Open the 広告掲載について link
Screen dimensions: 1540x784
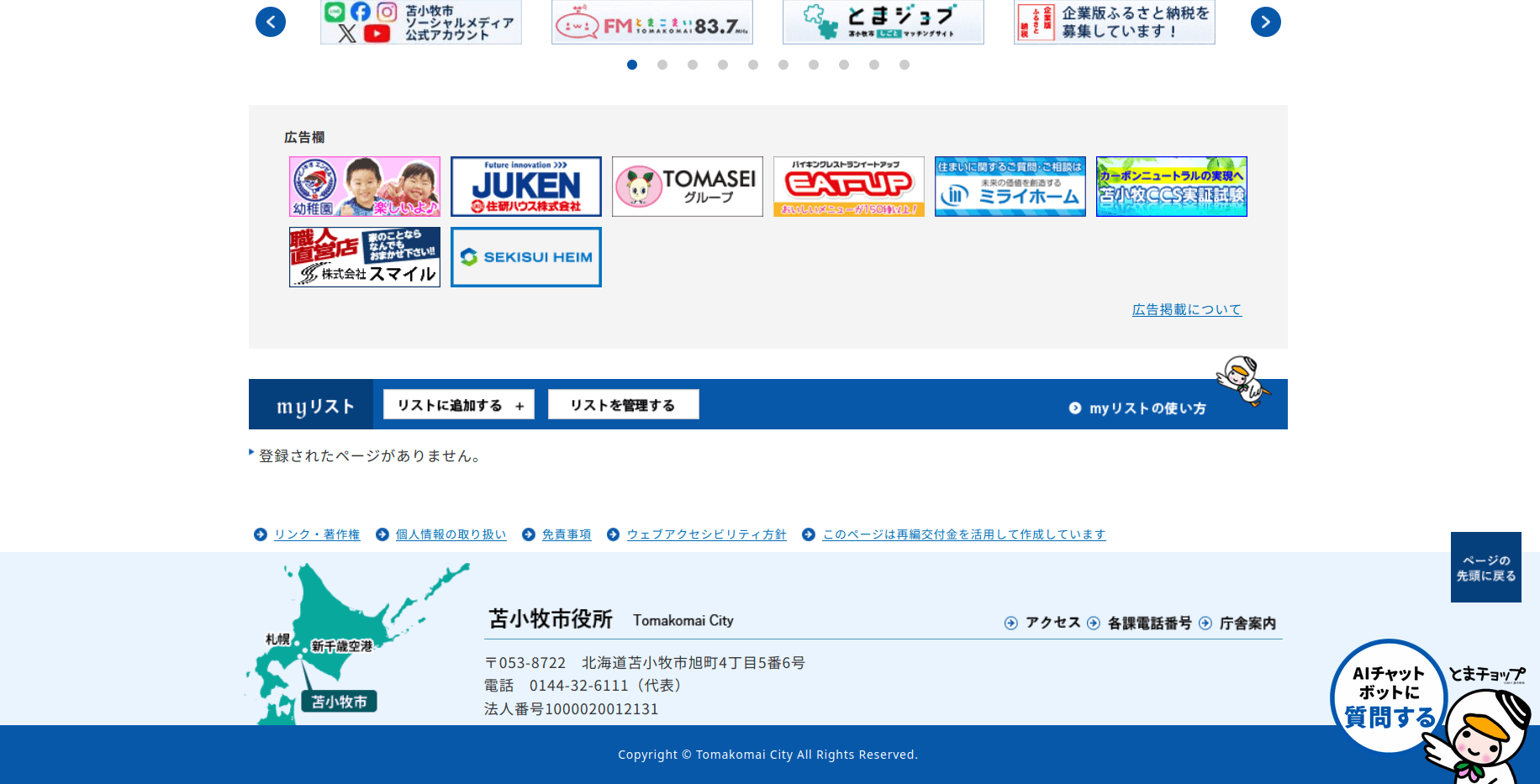point(1186,310)
